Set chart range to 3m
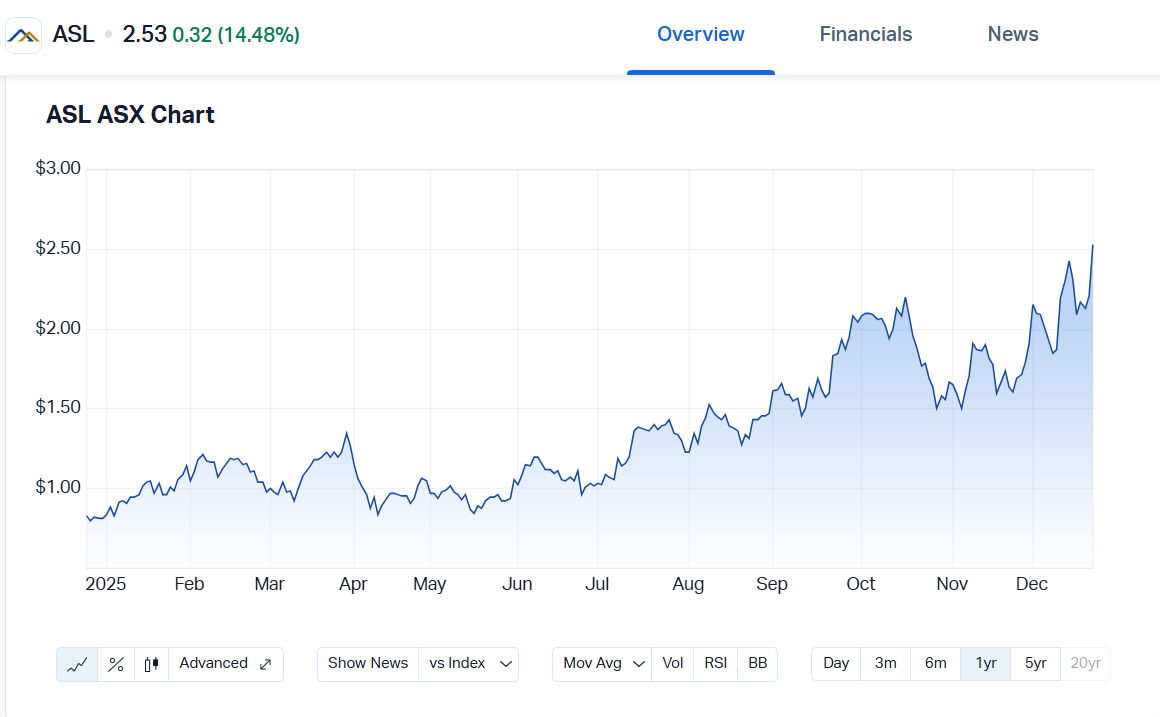Screen dimensions: 1160x717 click(885, 664)
